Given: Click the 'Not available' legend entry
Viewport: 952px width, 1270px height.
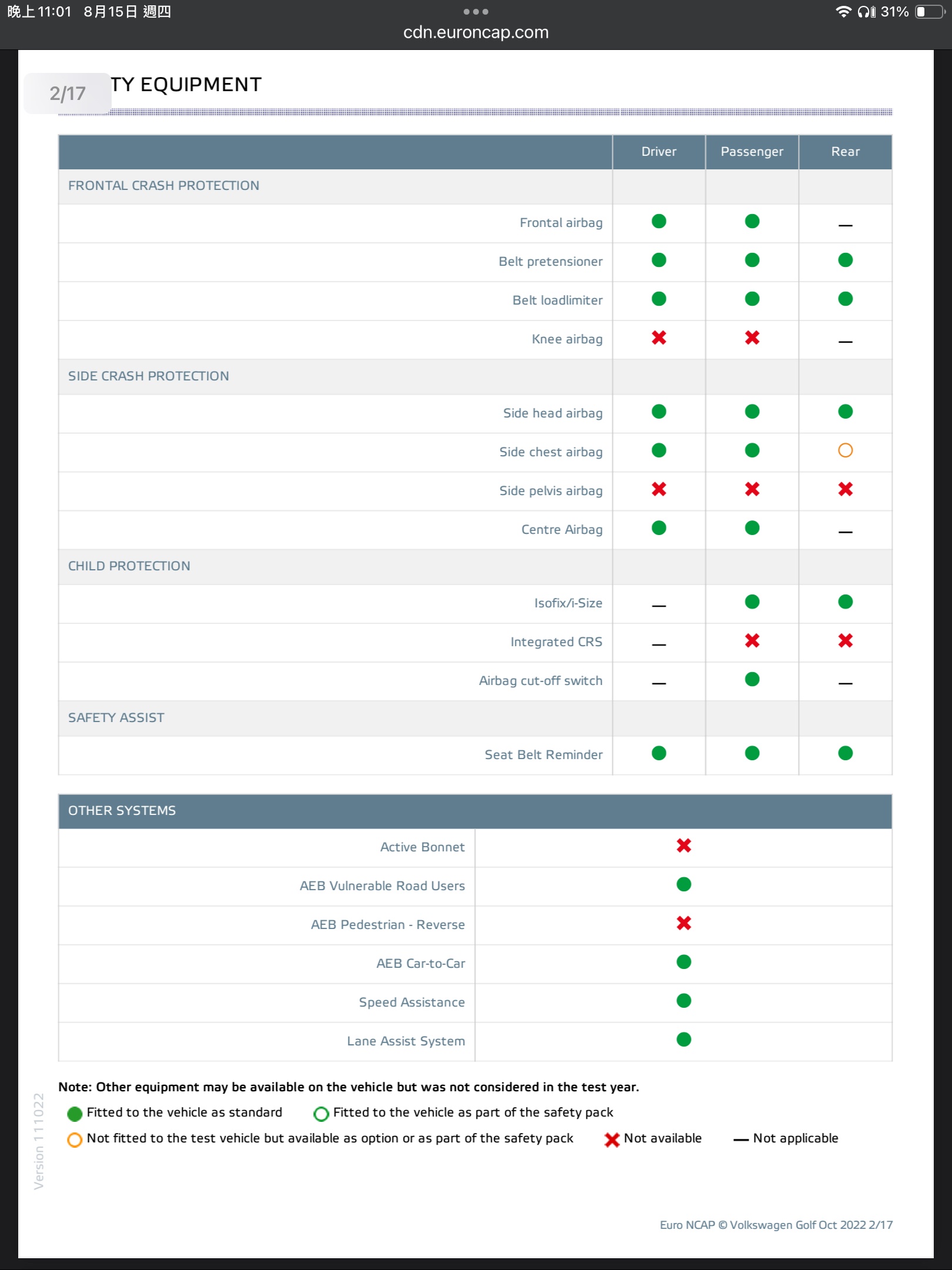Looking at the screenshot, I should [652, 1138].
